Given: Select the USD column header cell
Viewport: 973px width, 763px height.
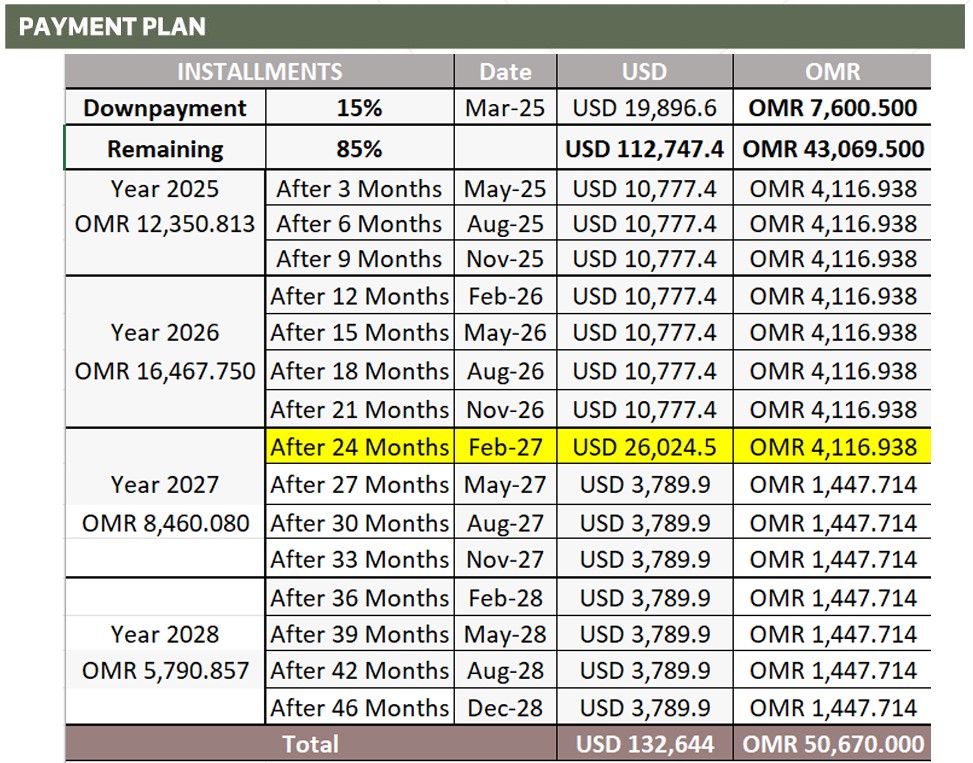Looking at the screenshot, I should [645, 71].
